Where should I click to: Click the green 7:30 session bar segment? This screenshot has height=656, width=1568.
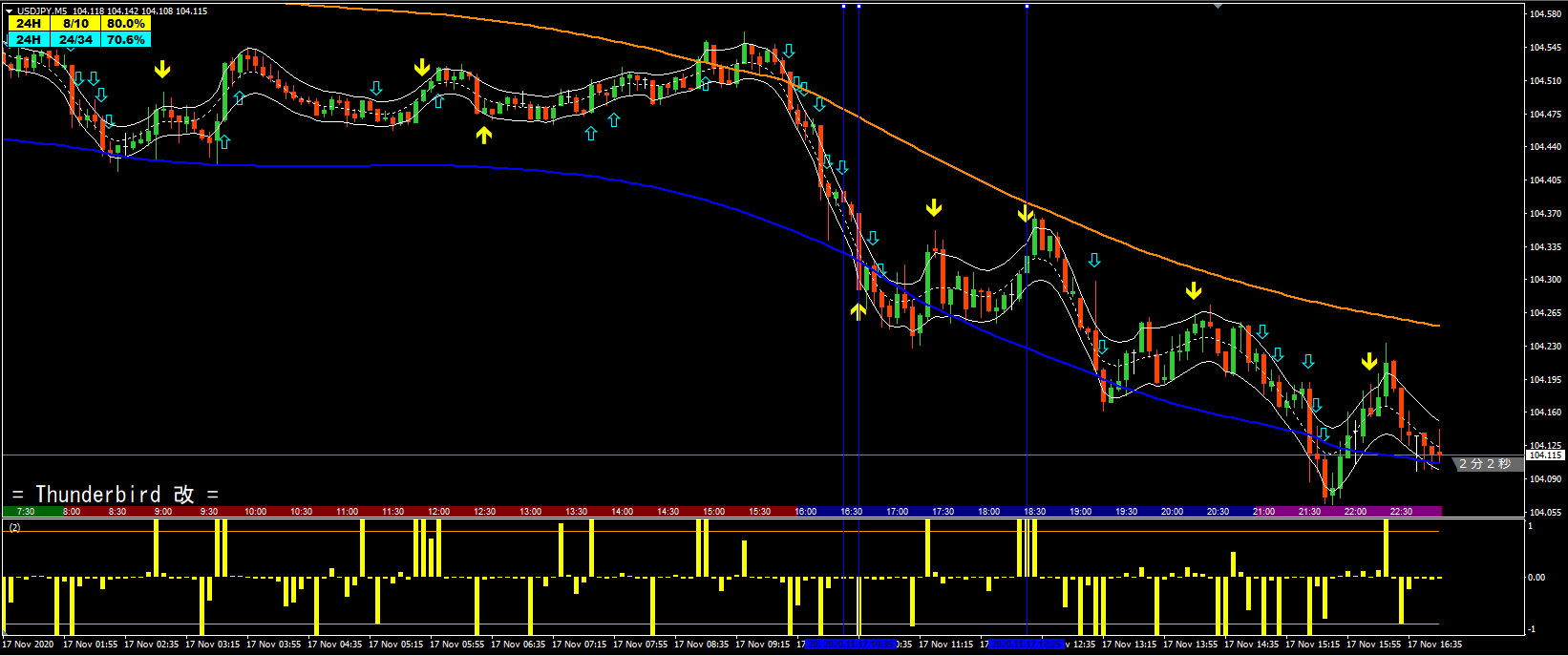tap(26, 512)
